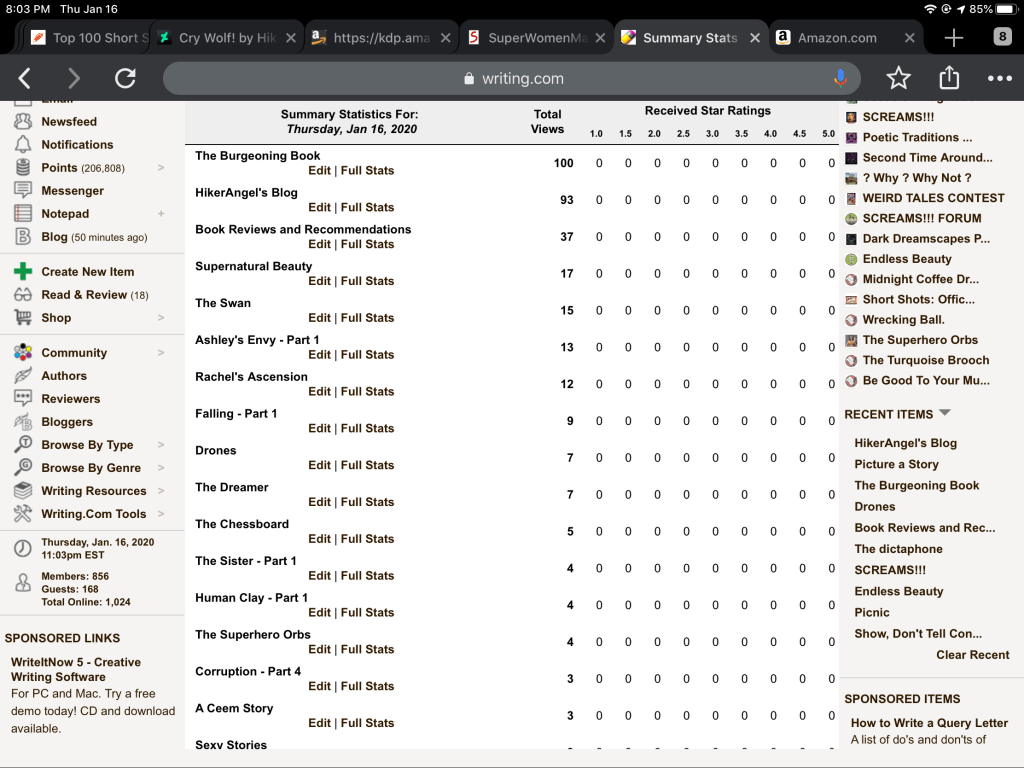This screenshot has height=768, width=1024.
Task: Click Clear Recent link
Action: click(x=972, y=655)
